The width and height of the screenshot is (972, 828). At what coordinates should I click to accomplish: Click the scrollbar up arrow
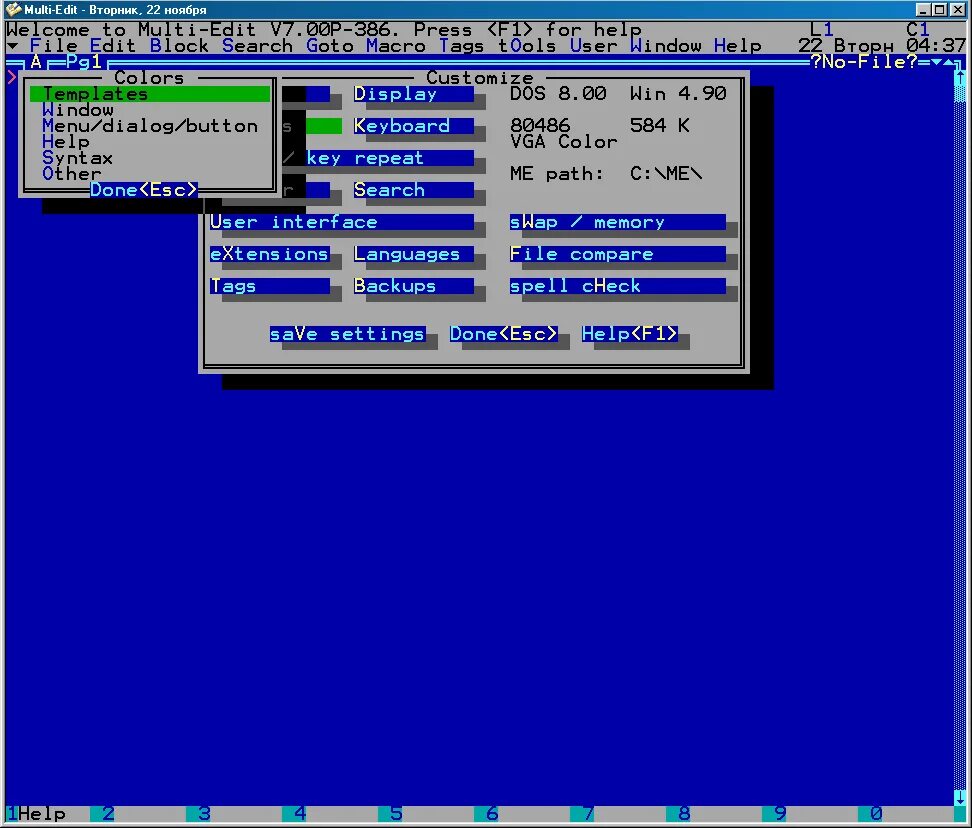960,77
